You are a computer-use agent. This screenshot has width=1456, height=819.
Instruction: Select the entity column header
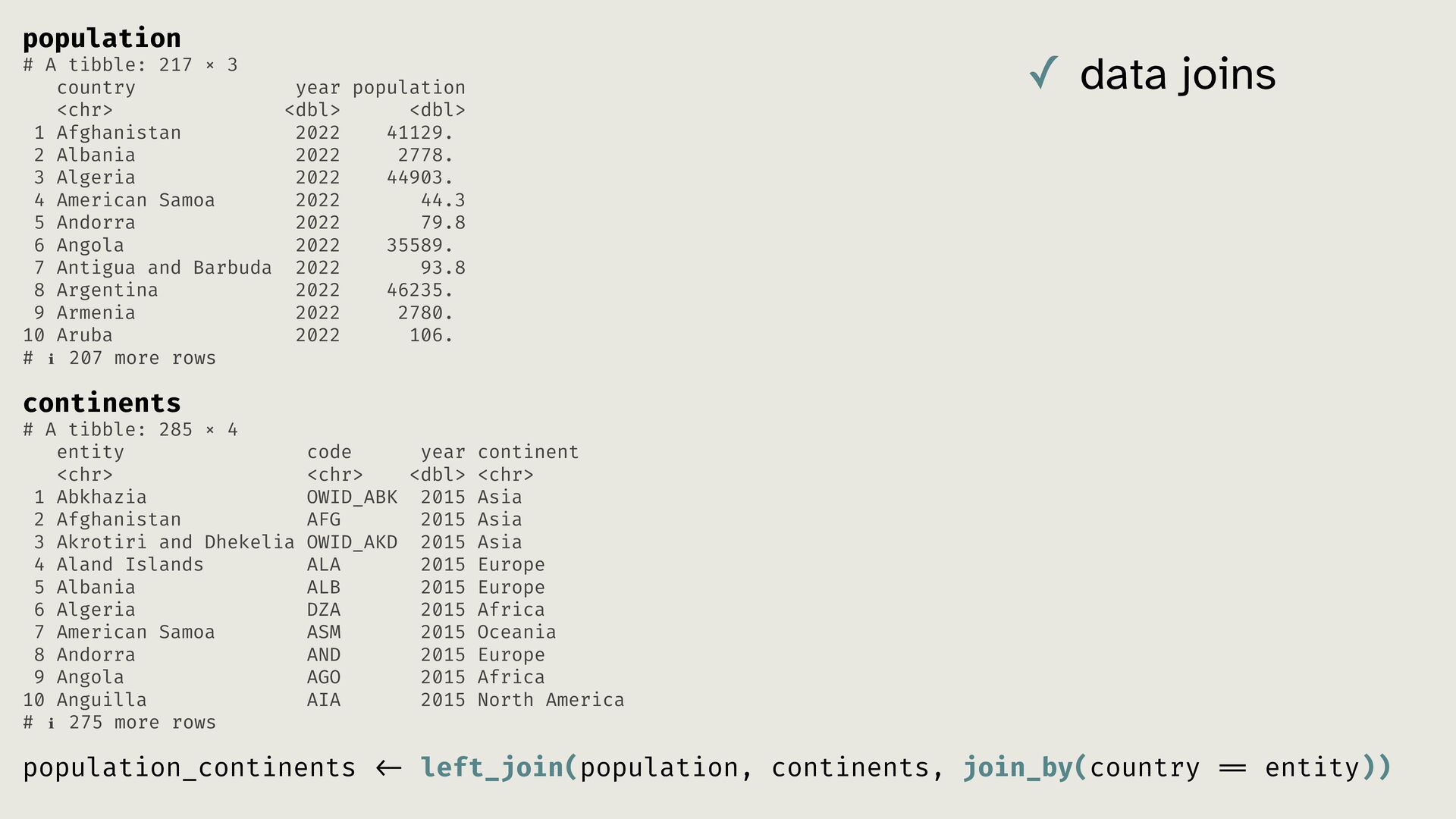pyautogui.click(x=90, y=452)
